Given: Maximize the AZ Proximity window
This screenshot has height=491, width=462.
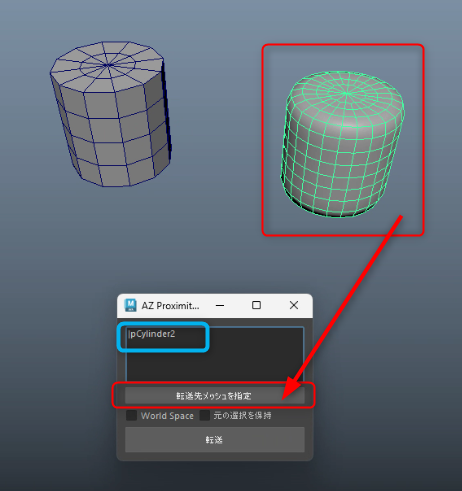Looking at the screenshot, I should coord(256,305).
